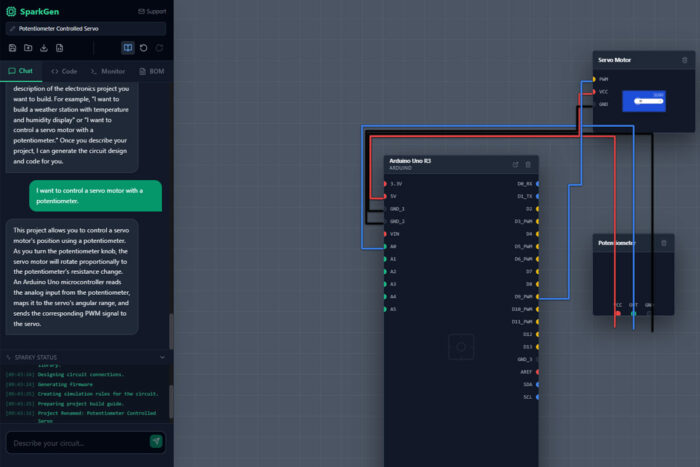
Task: Click the save project icon
Action: (x=12, y=48)
